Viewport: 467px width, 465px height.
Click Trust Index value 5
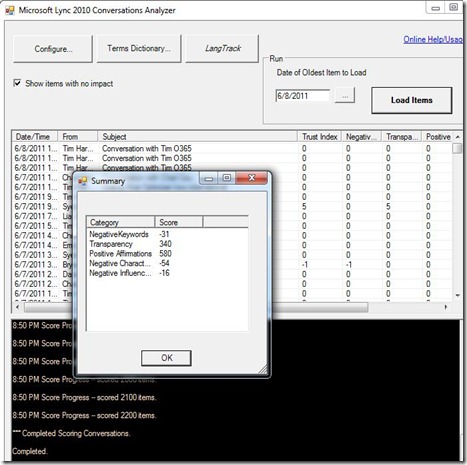pyautogui.click(x=304, y=206)
